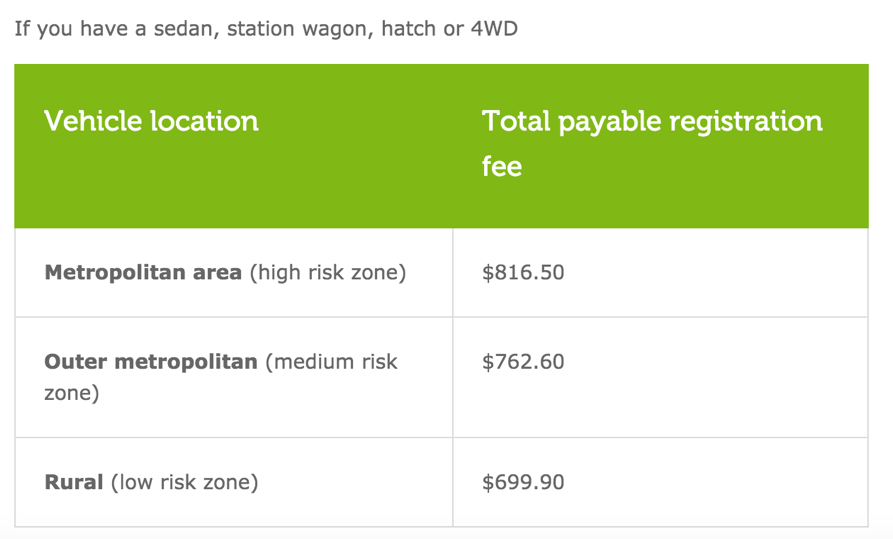Click the "(medium risk" text
The height and width of the screenshot is (539, 893).
[332, 362]
